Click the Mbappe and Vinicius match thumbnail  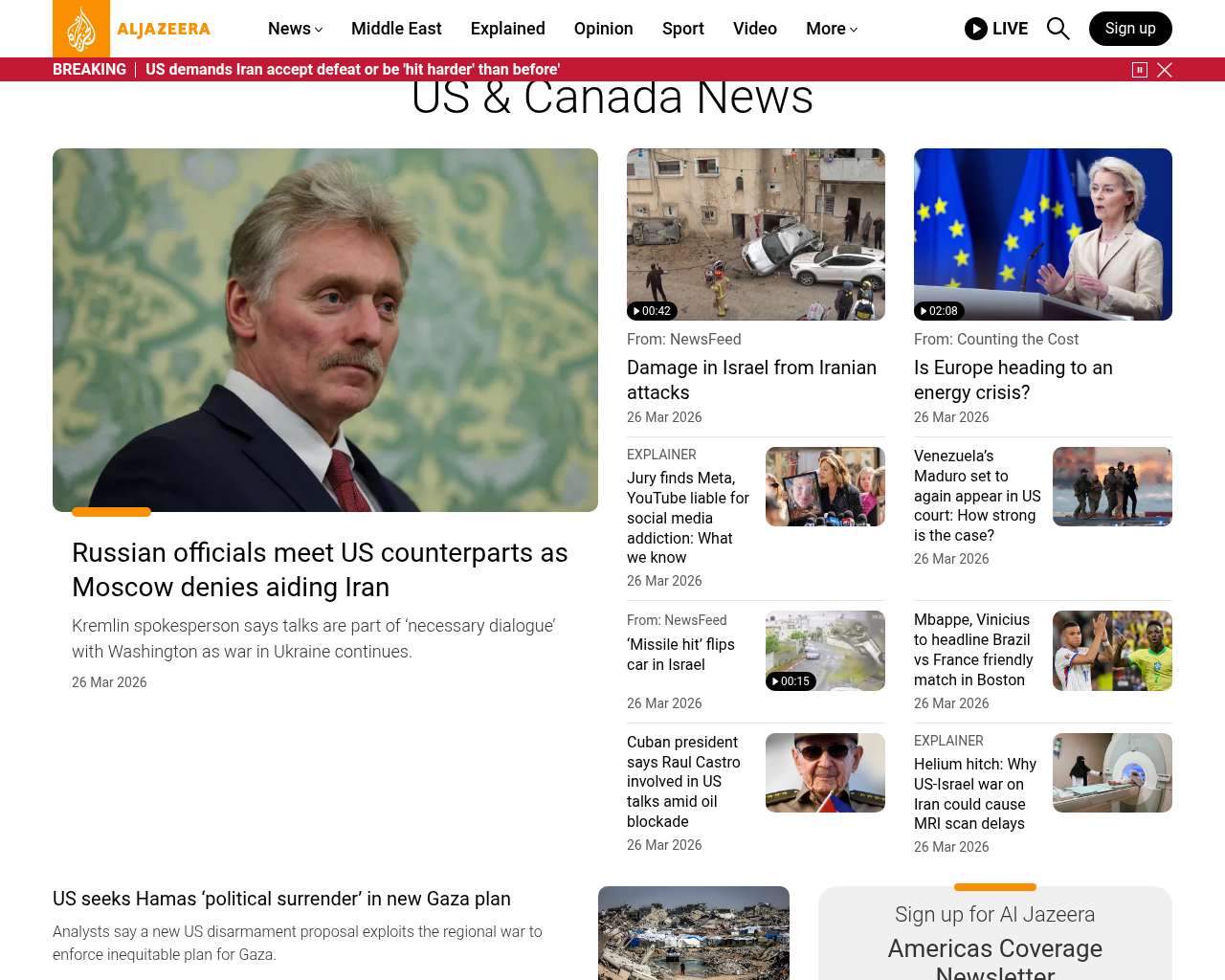pos(1111,651)
